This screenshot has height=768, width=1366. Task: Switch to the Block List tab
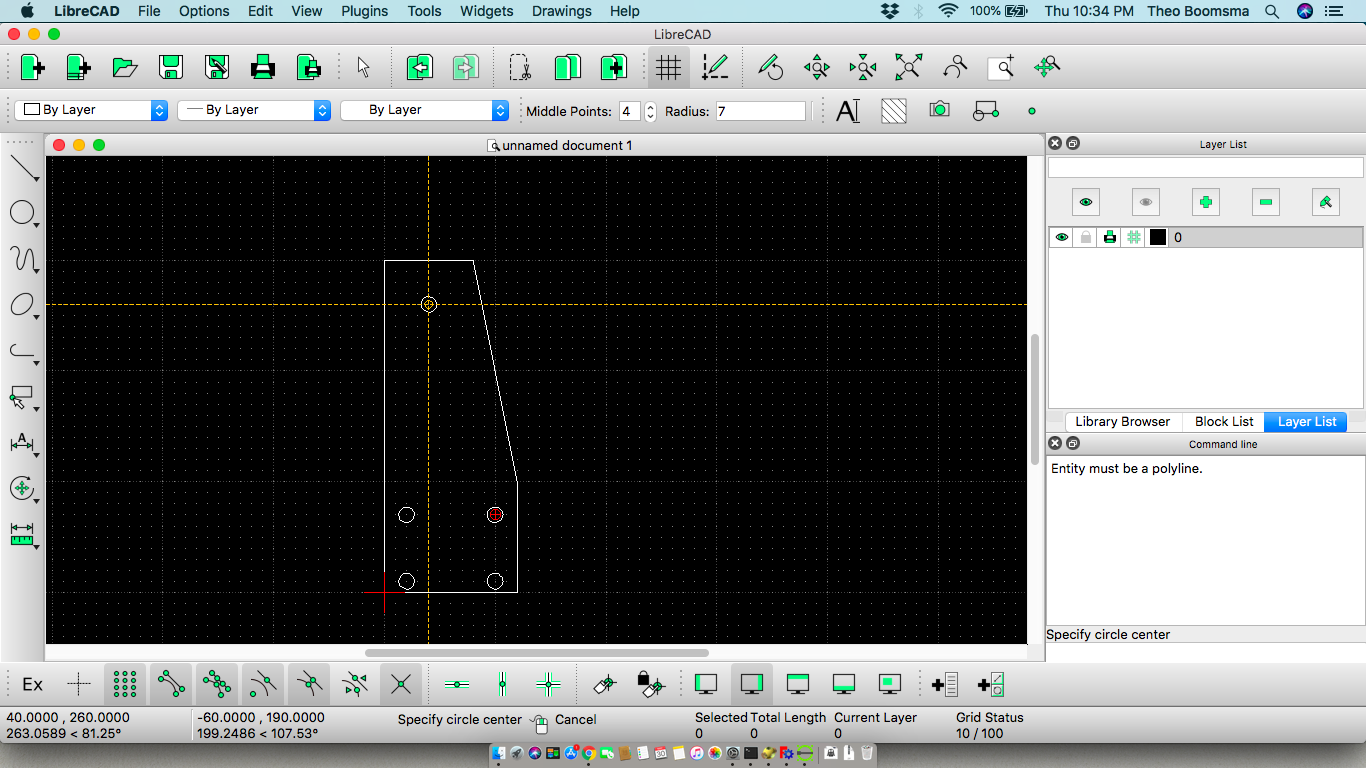[1222, 421]
